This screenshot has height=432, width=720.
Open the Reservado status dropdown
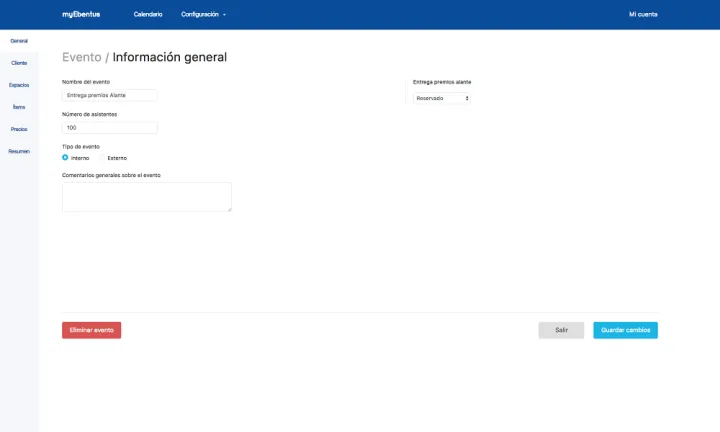[442, 98]
